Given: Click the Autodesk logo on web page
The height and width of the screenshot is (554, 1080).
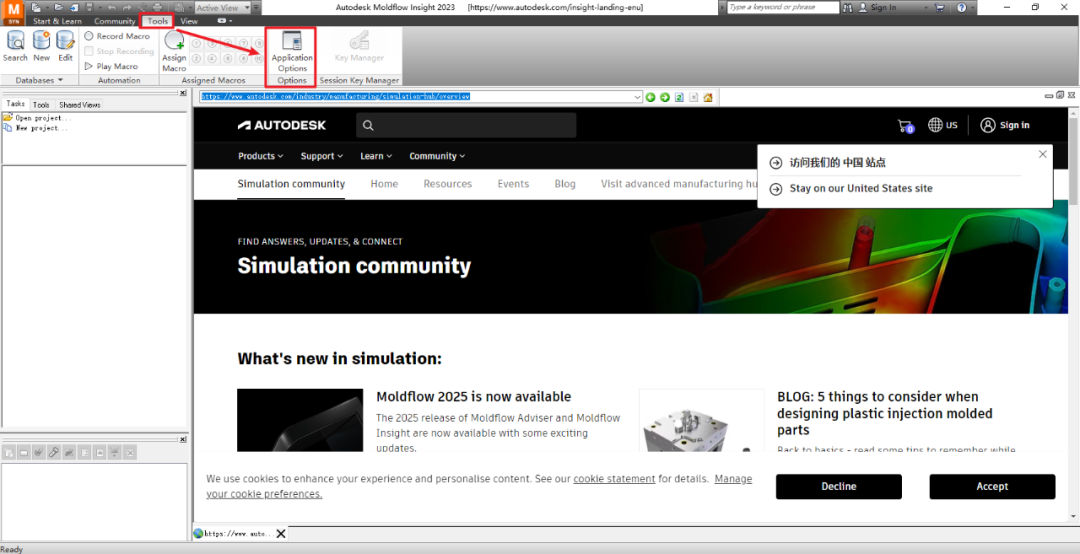Looking at the screenshot, I should pos(282,125).
